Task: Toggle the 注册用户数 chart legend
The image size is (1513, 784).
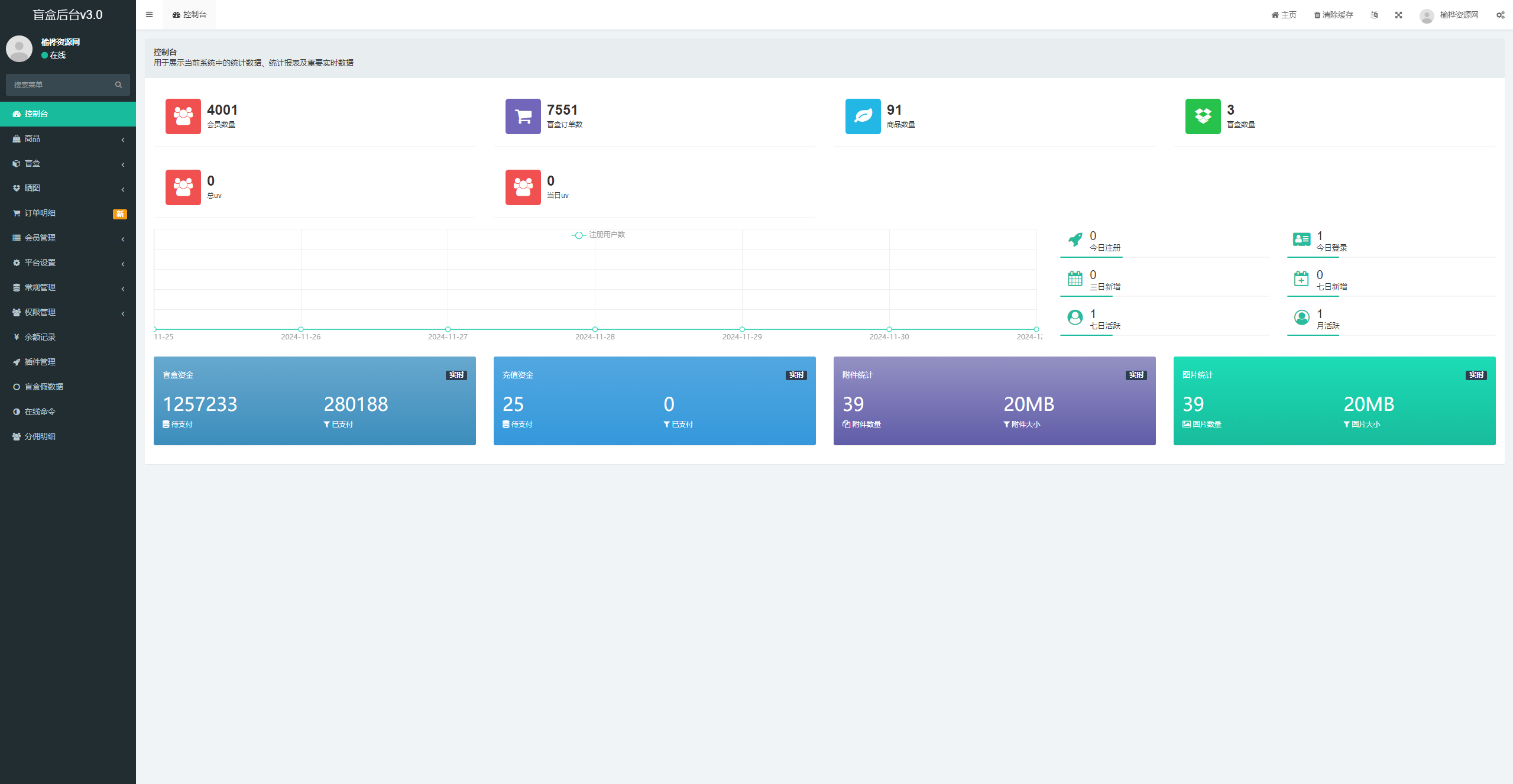Action: pos(598,235)
